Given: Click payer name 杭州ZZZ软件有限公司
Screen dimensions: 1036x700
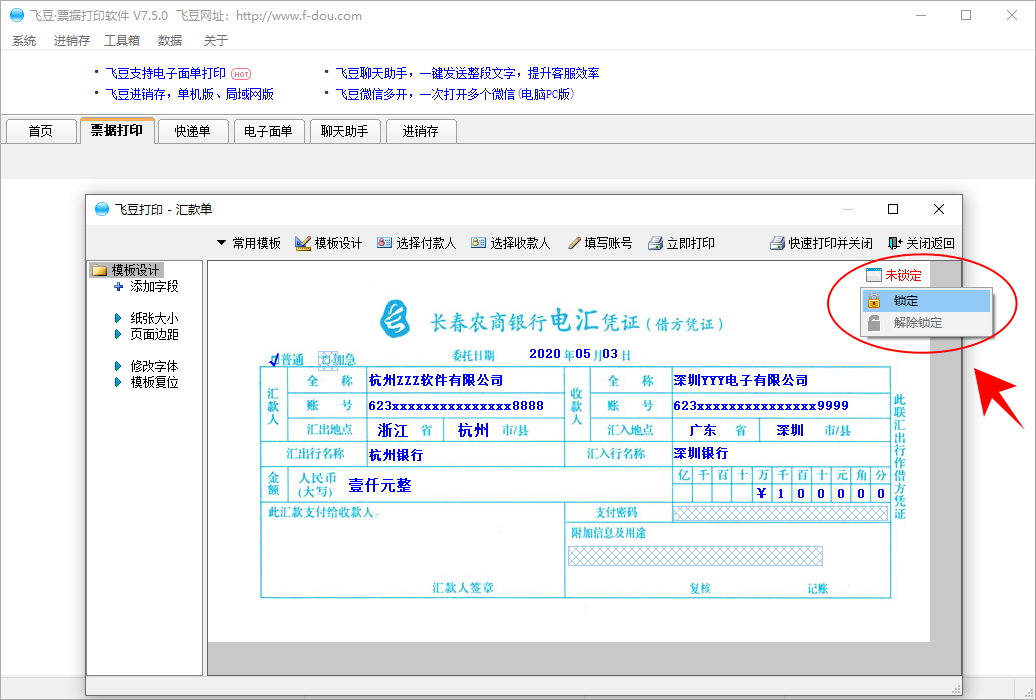Looking at the screenshot, I should tap(436, 380).
